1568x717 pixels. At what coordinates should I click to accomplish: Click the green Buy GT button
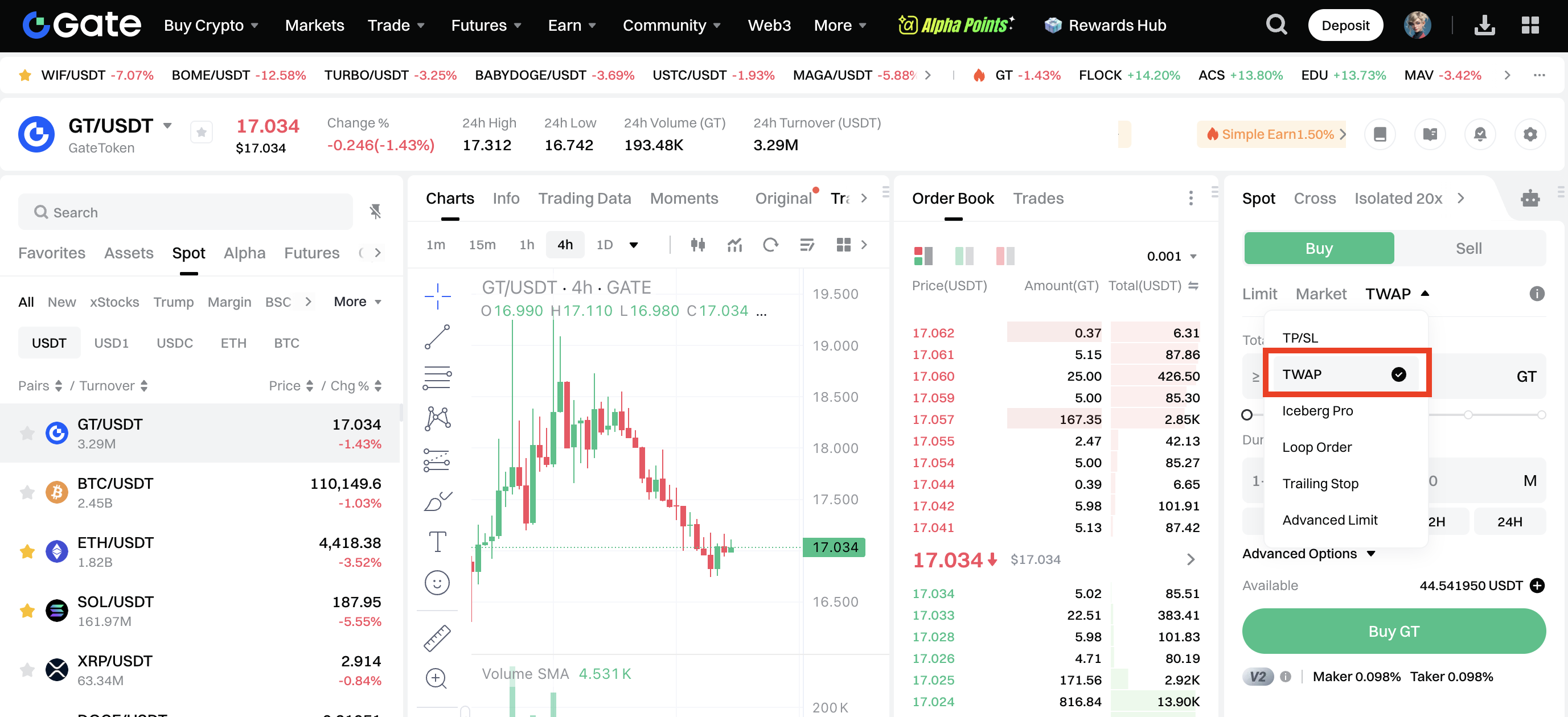coord(1393,631)
